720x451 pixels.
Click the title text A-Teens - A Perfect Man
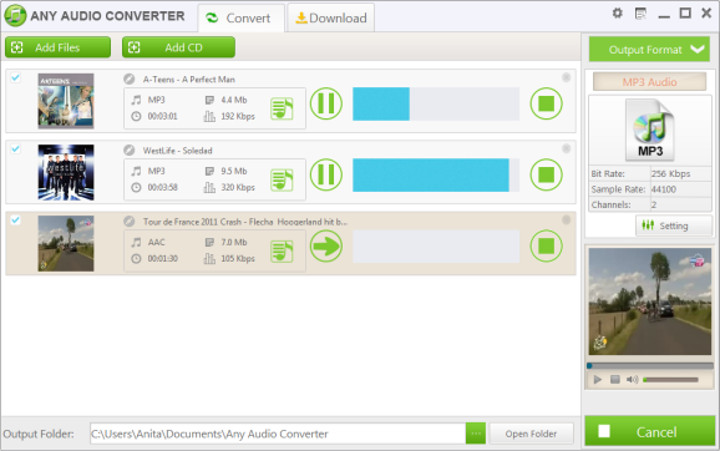189,79
